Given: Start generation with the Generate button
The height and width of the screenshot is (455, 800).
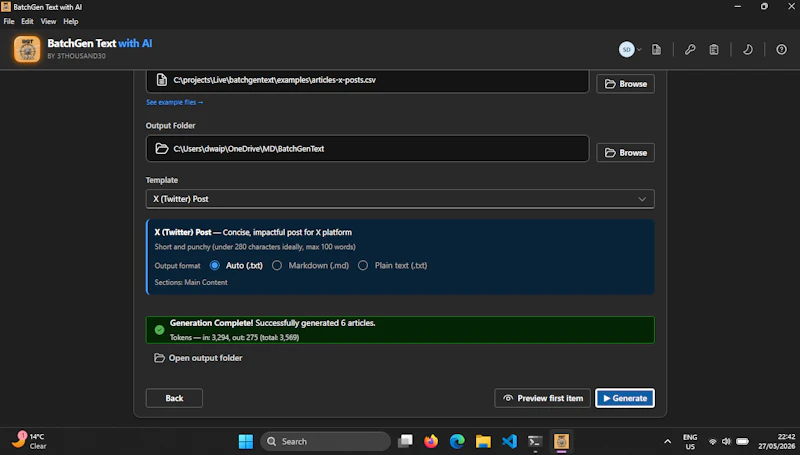Looking at the screenshot, I should click(625, 398).
